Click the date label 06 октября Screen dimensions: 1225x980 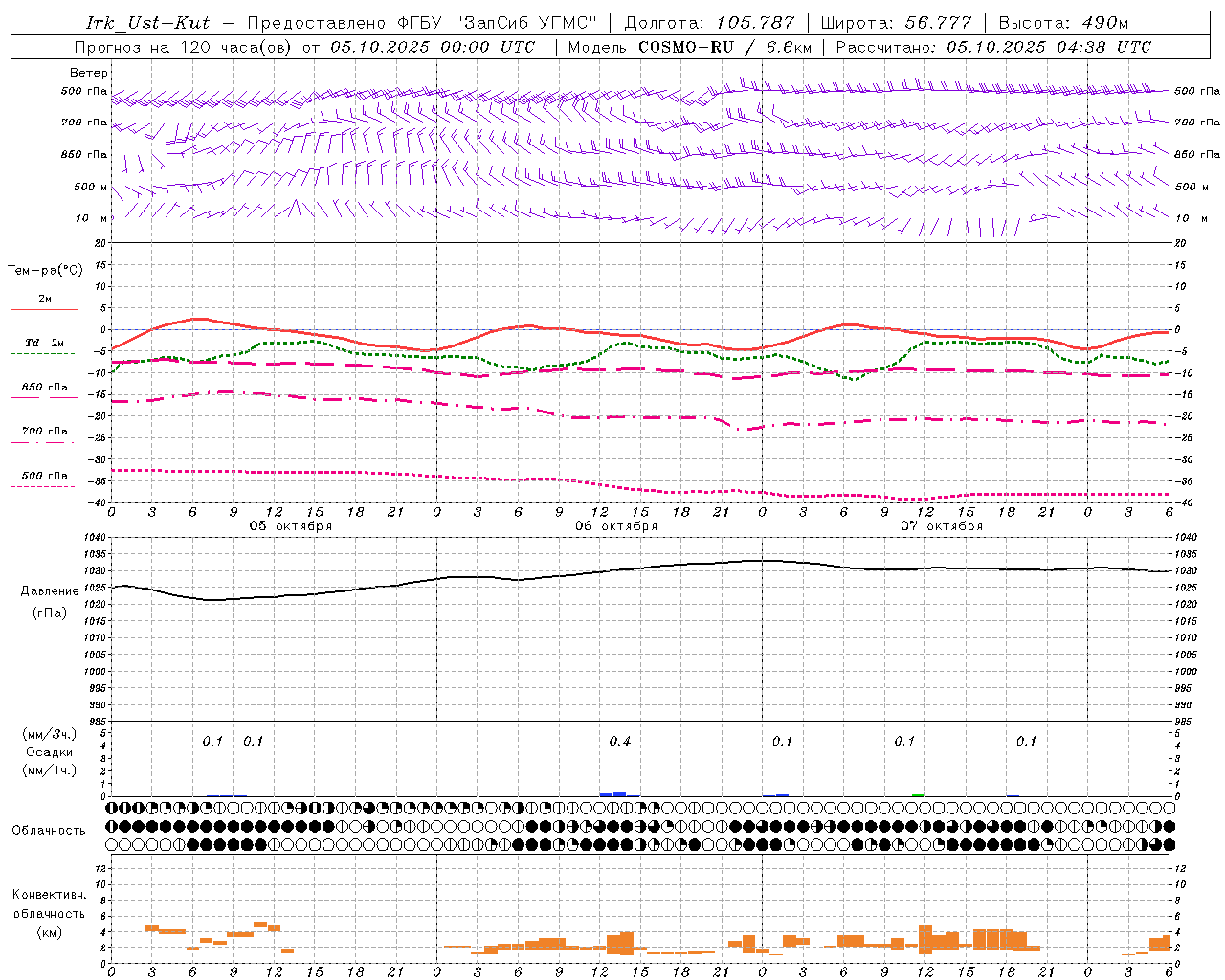pos(616,526)
